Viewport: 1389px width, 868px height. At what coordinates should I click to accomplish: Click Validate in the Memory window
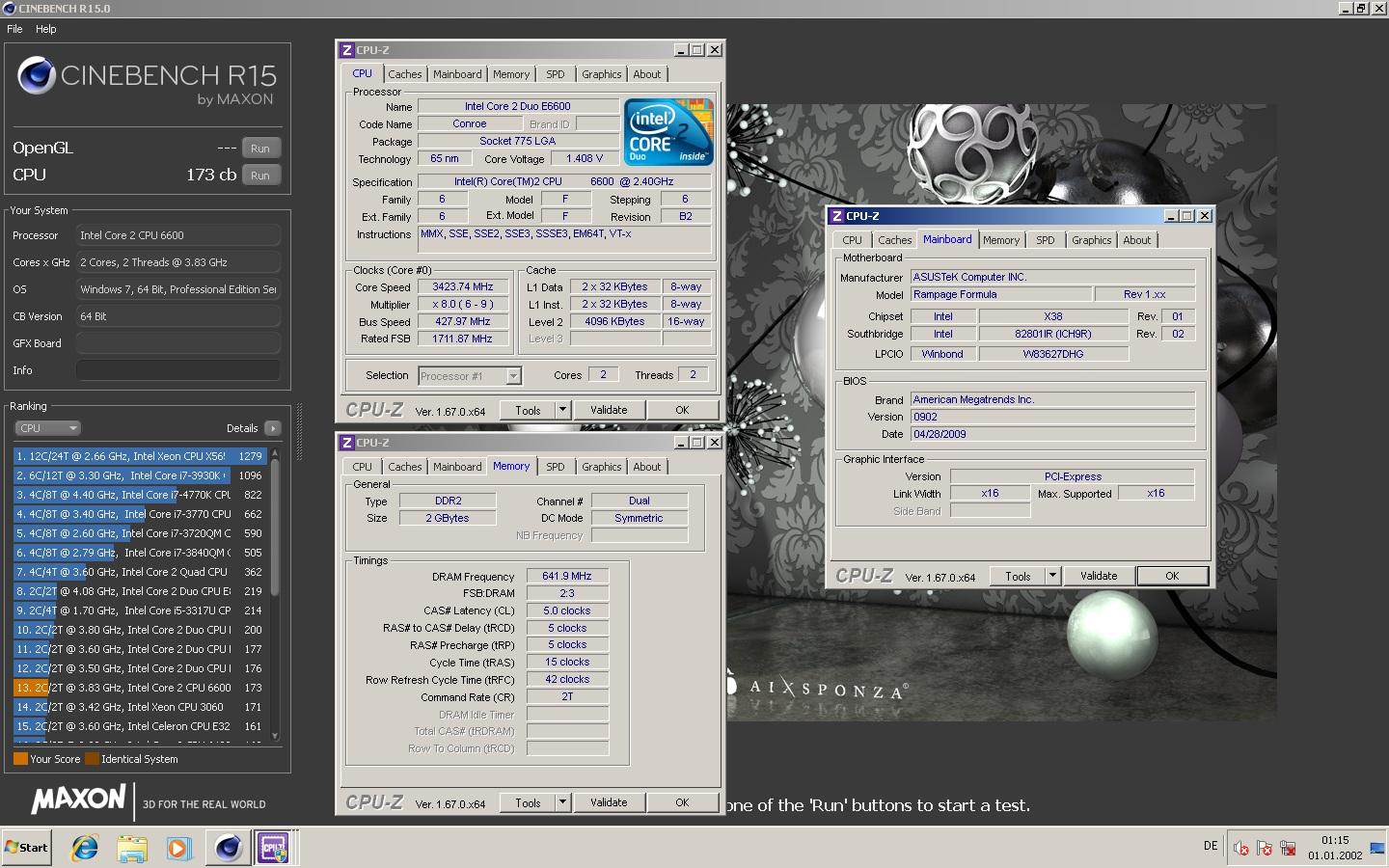[609, 802]
